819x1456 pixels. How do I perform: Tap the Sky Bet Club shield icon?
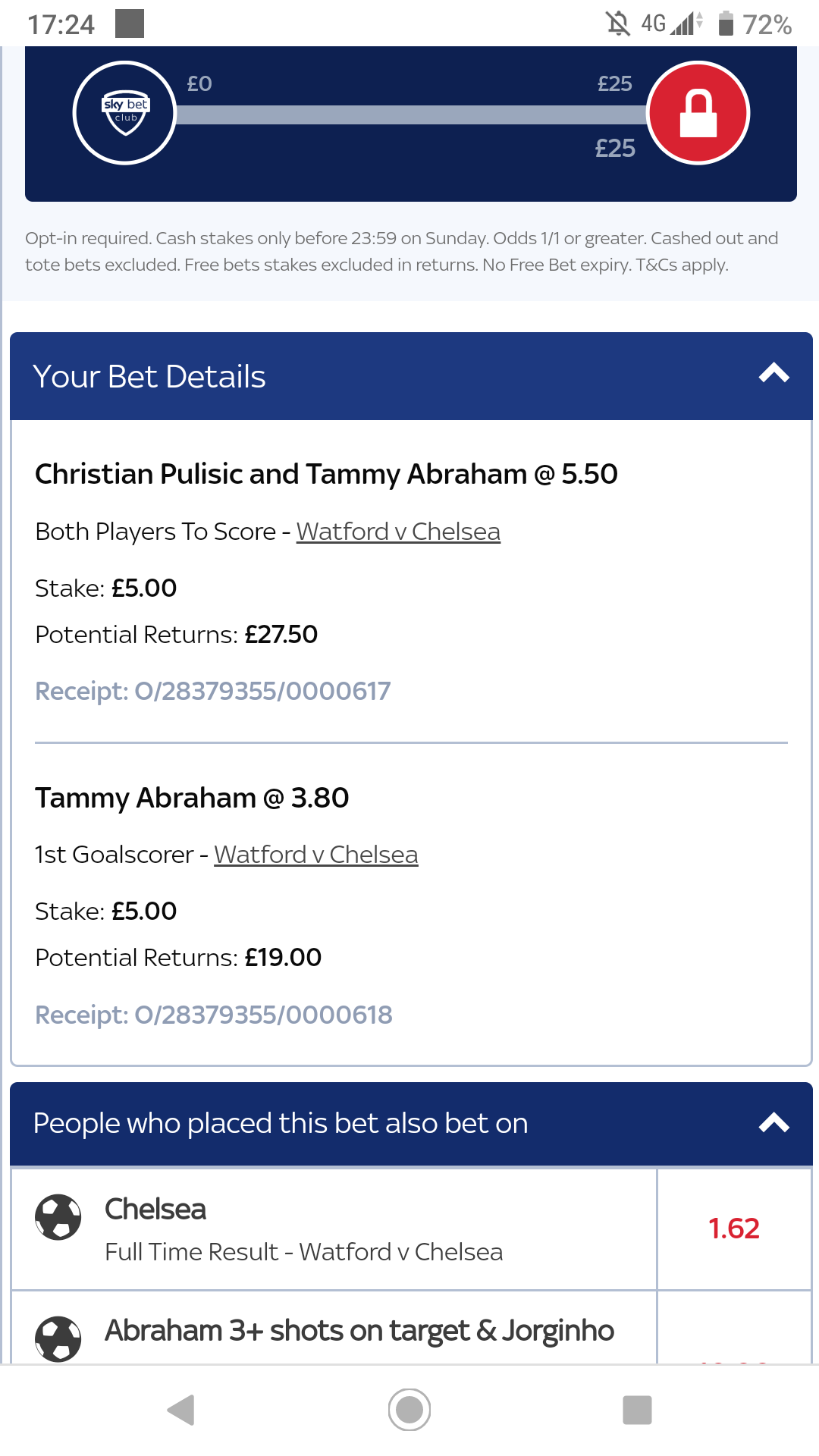coord(125,113)
